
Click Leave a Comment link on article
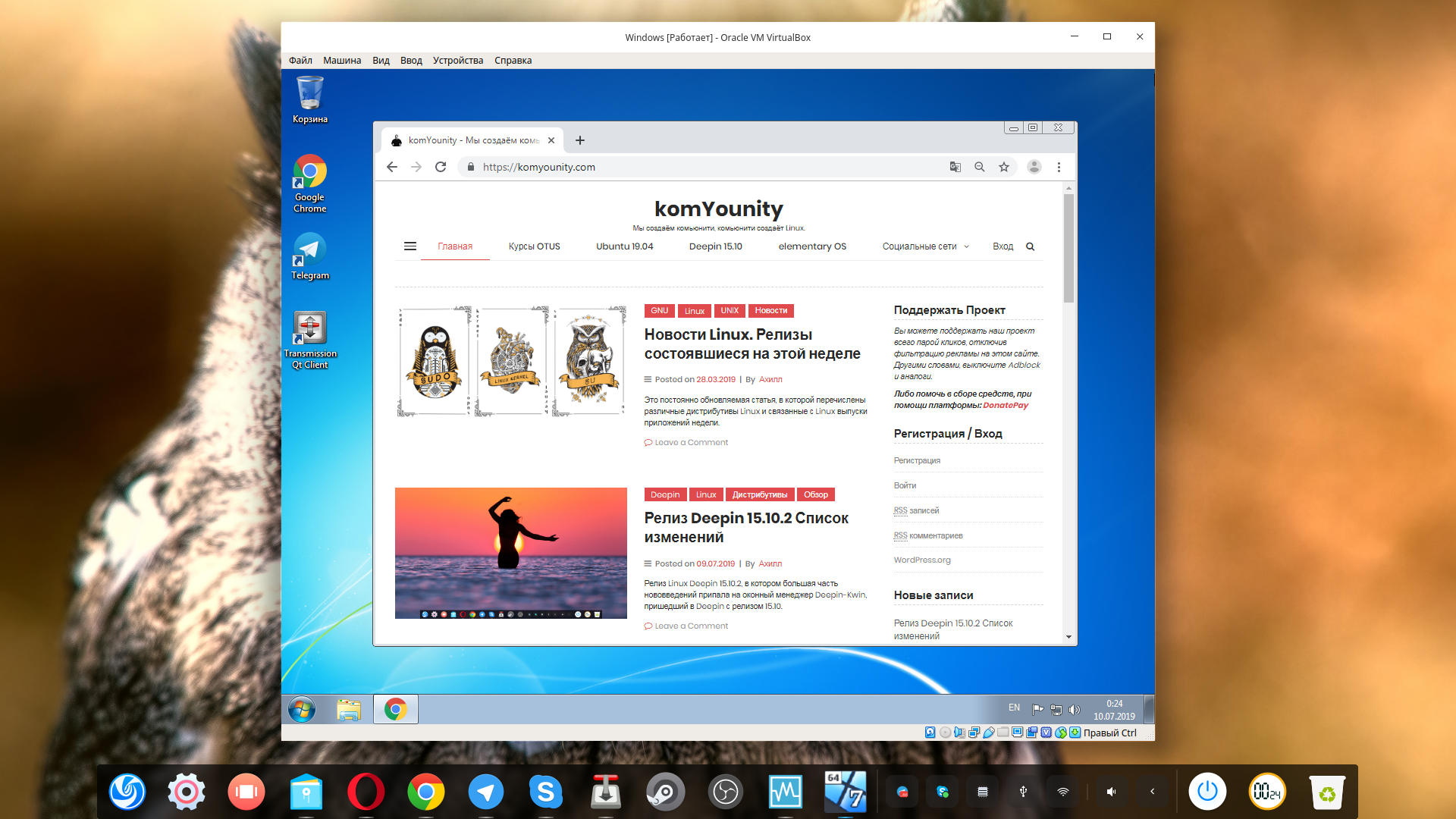coord(690,441)
